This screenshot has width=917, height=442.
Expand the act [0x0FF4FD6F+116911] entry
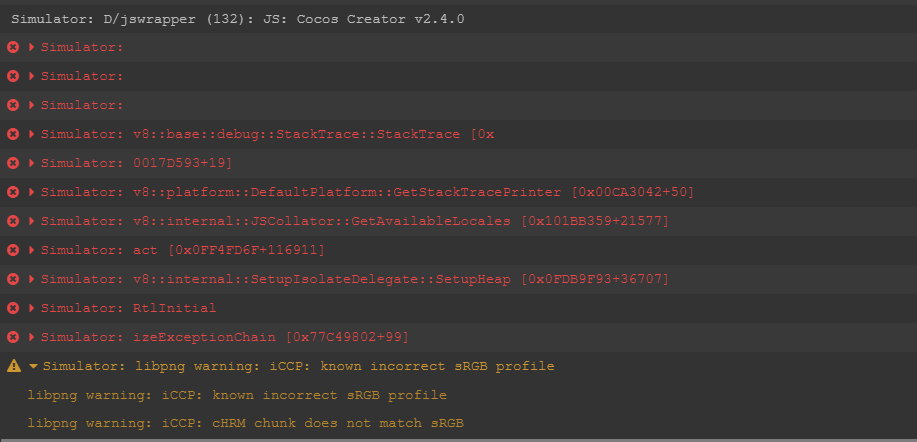[x=32, y=250]
